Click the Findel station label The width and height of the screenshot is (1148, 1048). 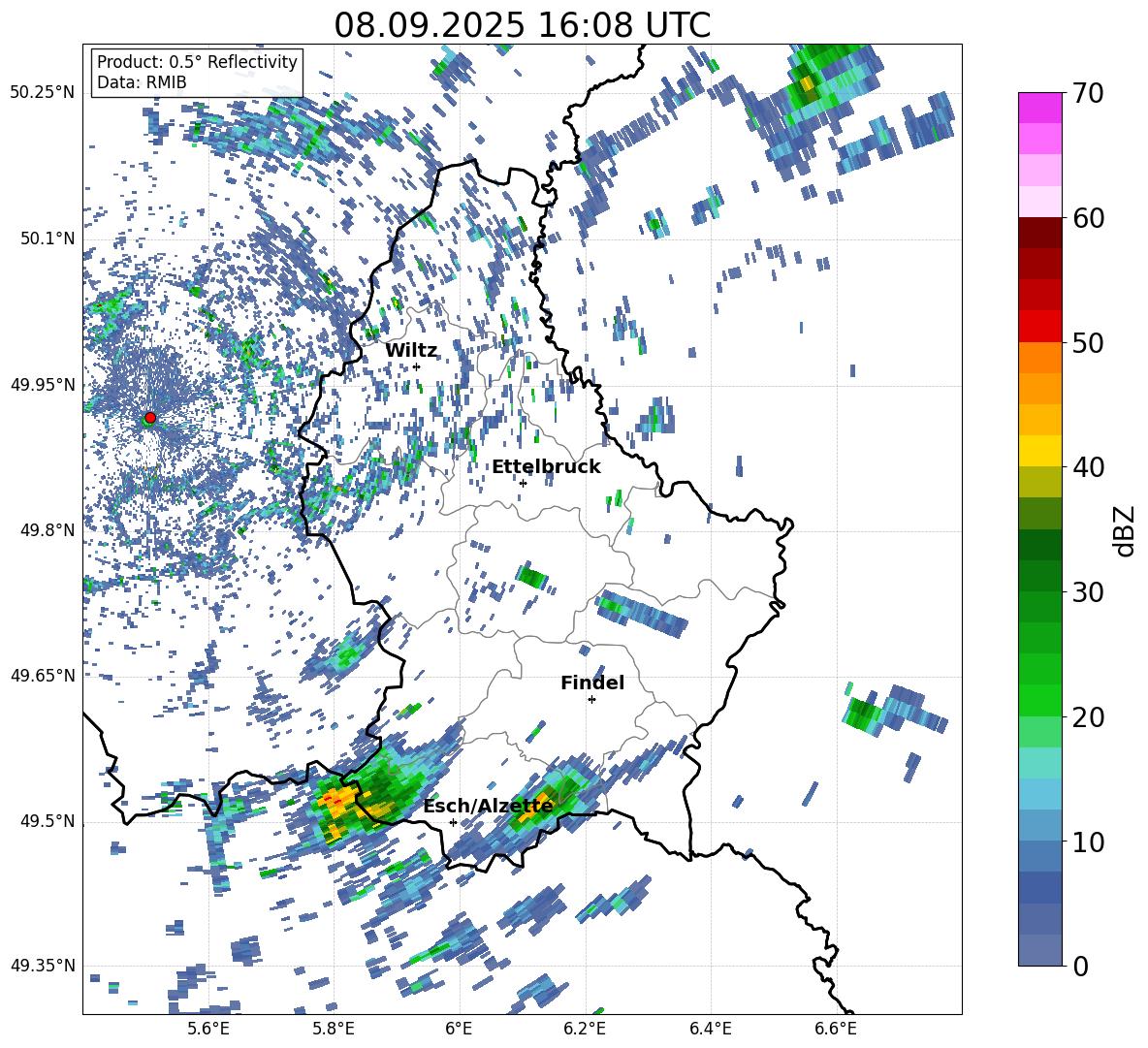(592, 683)
